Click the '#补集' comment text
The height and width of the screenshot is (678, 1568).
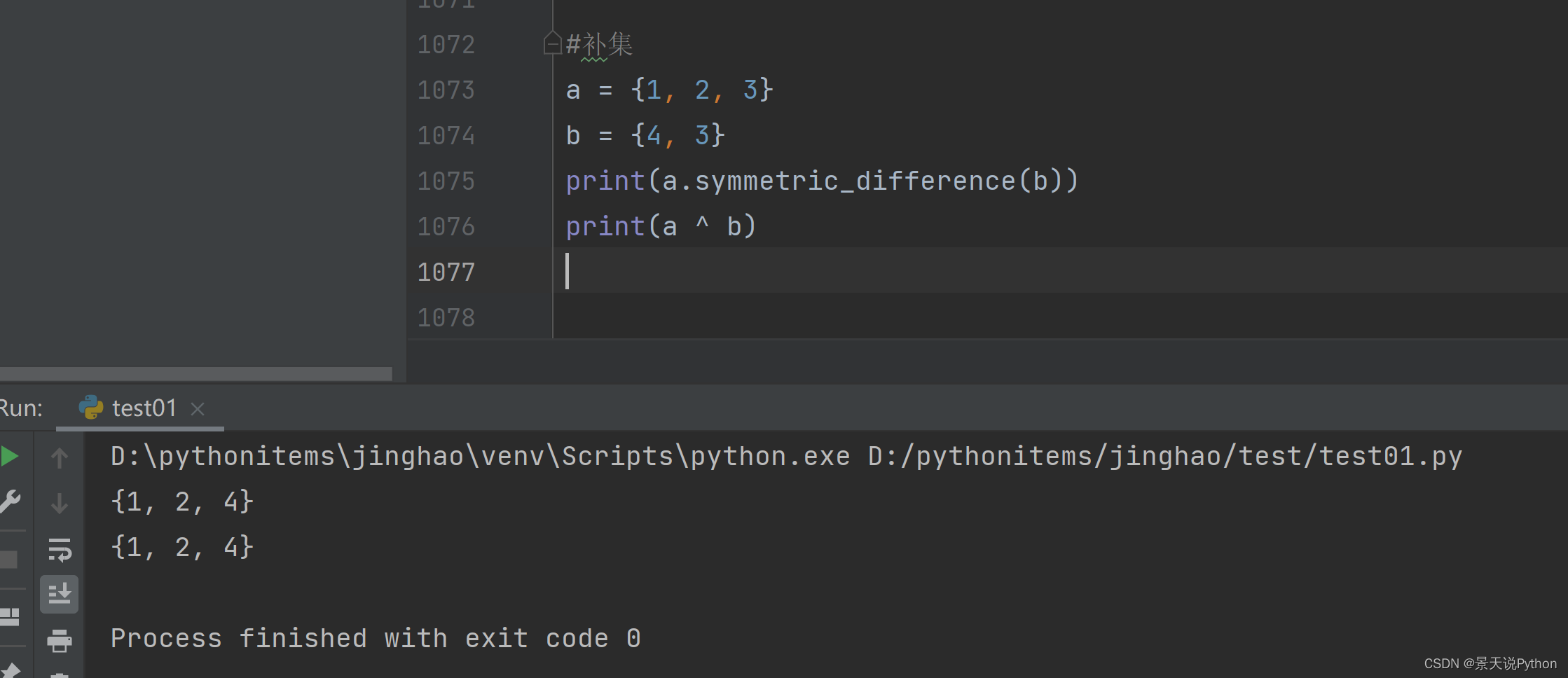[x=599, y=44]
